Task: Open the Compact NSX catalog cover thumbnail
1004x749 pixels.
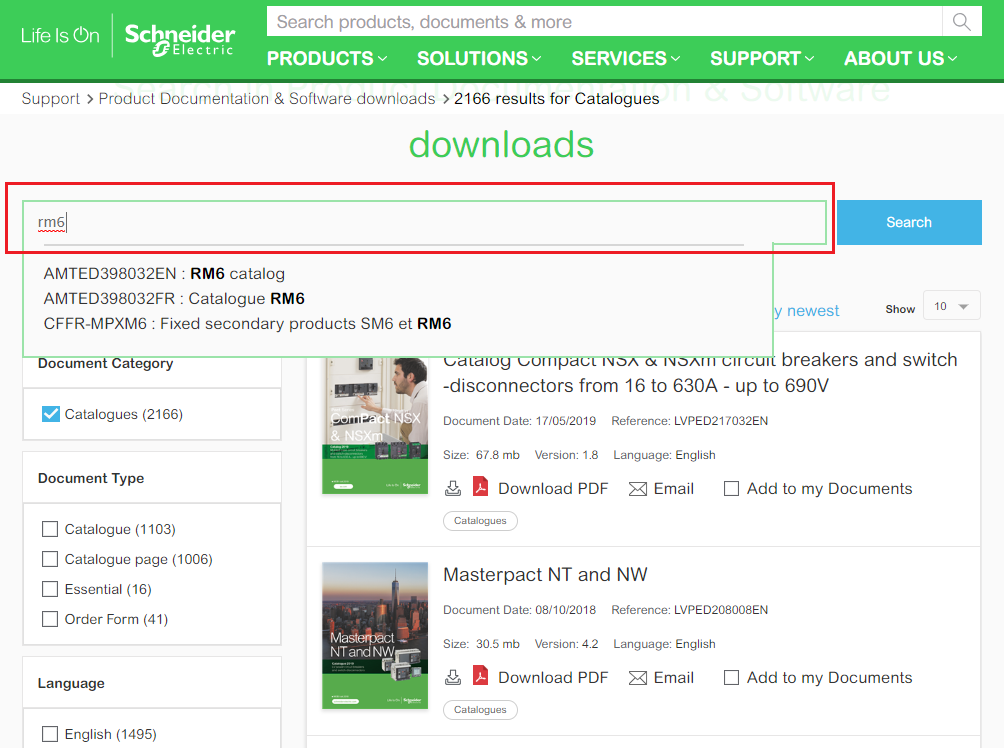Action: [375, 425]
